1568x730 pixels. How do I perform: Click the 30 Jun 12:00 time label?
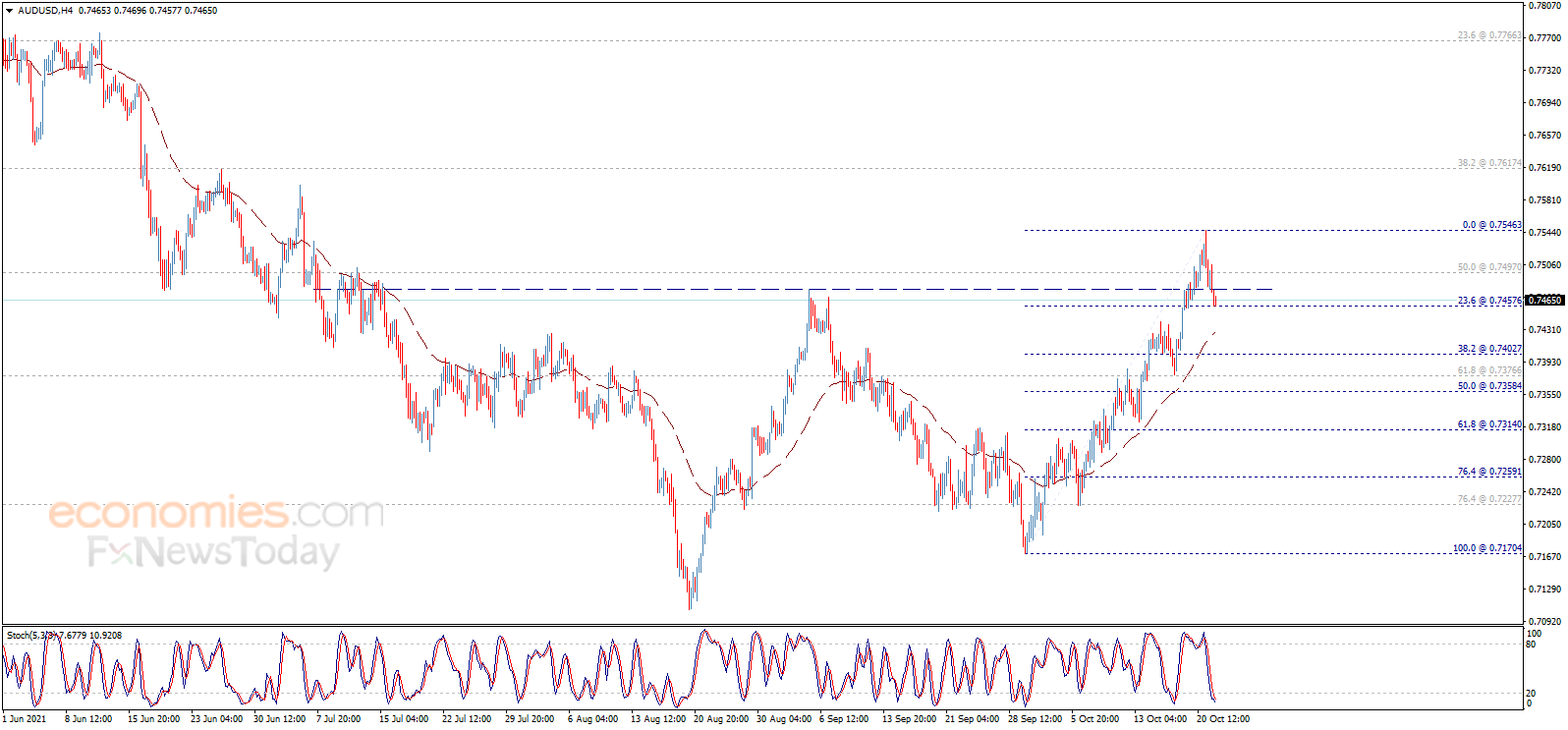[x=279, y=719]
